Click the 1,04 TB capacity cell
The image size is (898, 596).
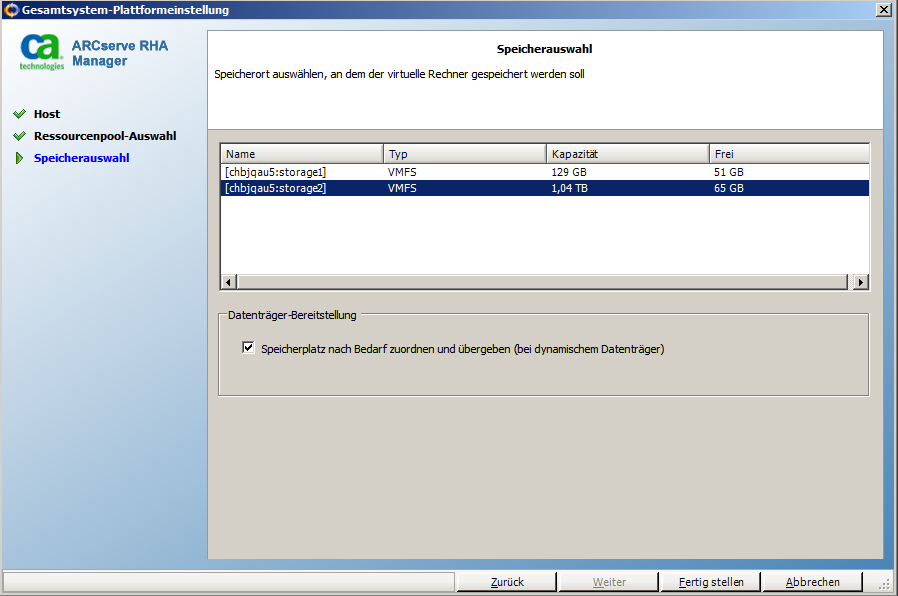pyautogui.click(x=569, y=188)
